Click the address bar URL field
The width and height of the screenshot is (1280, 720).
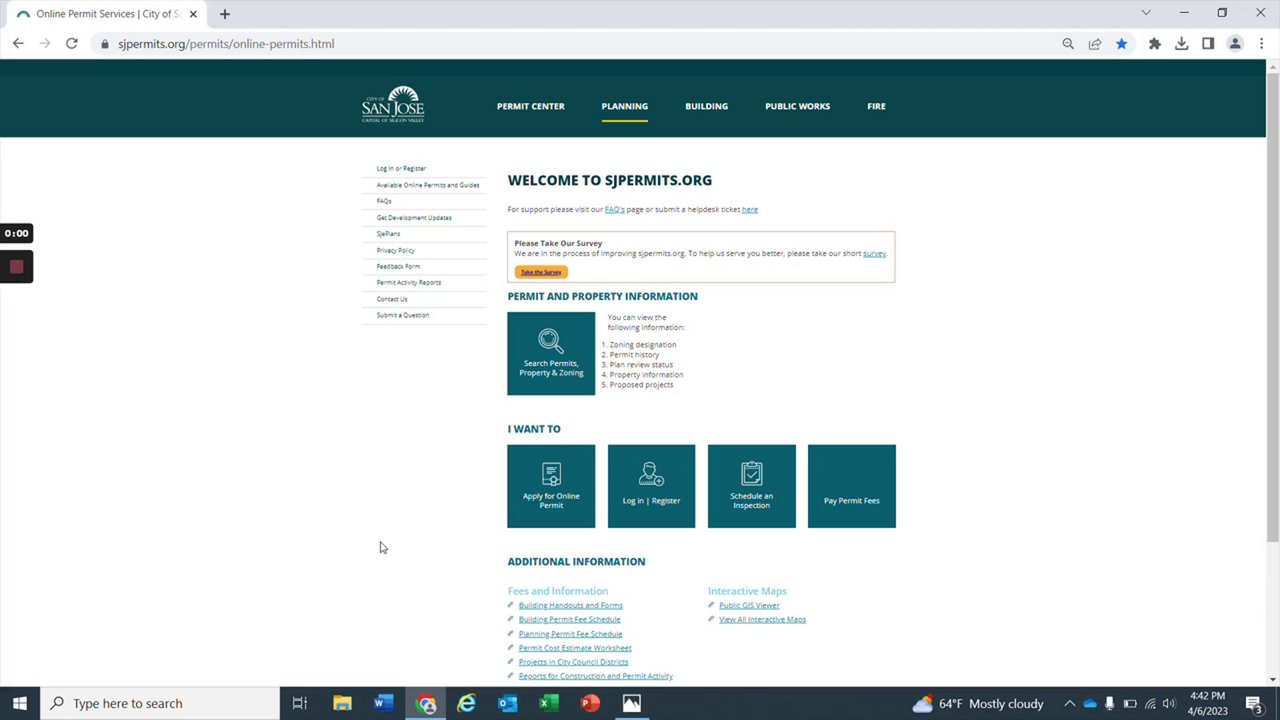pos(570,44)
